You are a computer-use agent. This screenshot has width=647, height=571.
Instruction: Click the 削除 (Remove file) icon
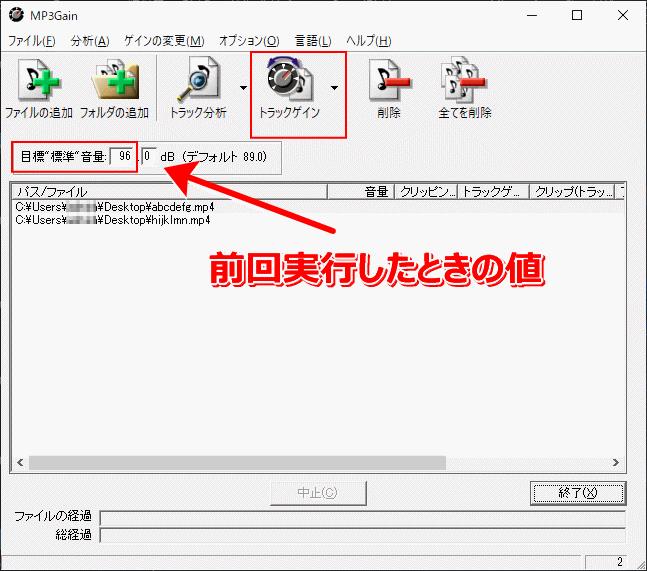pos(389,89)
